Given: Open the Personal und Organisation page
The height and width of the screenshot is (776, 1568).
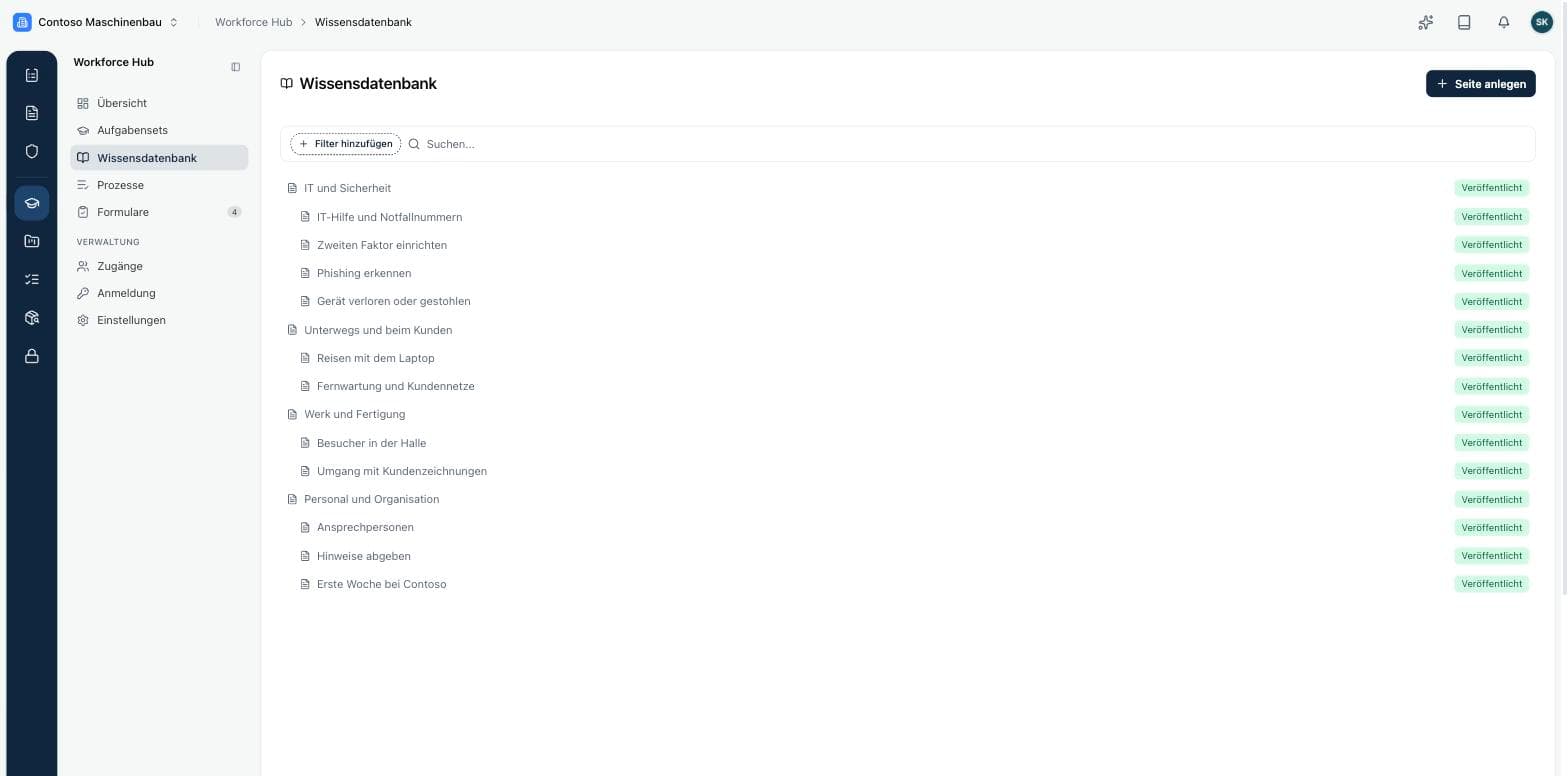Looking at the screenshot, I should 371,499.
